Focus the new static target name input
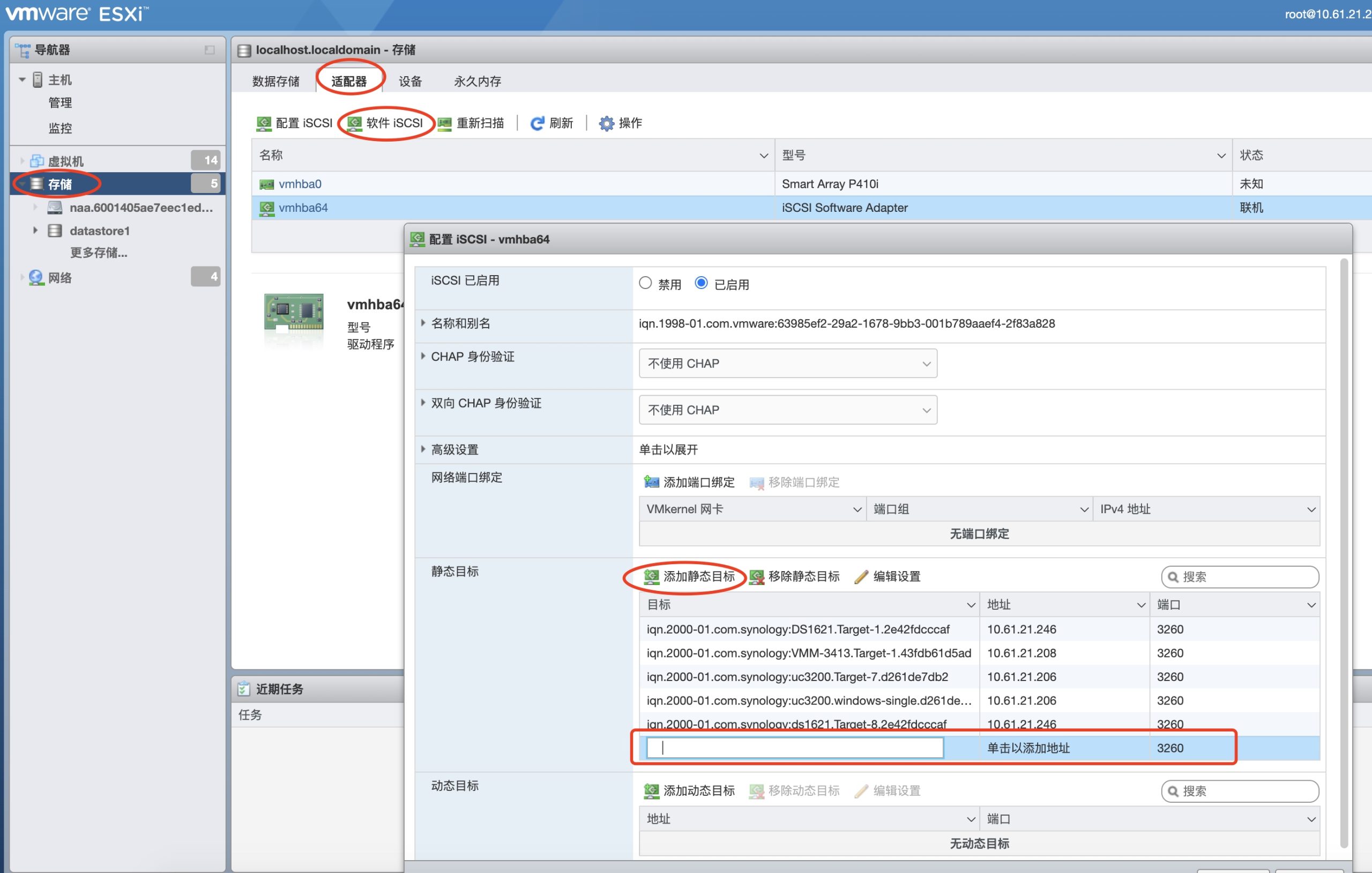1372x873 pixels. tap(795, 748)
